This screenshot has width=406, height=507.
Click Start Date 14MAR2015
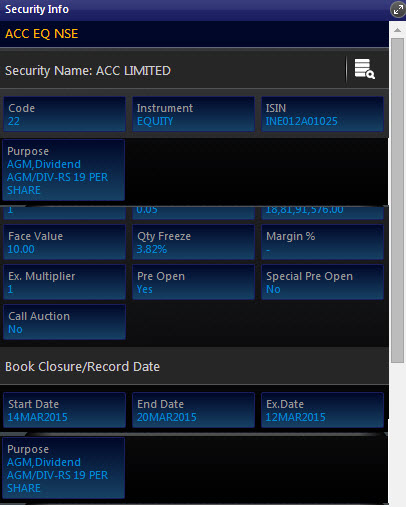(64, 410)
